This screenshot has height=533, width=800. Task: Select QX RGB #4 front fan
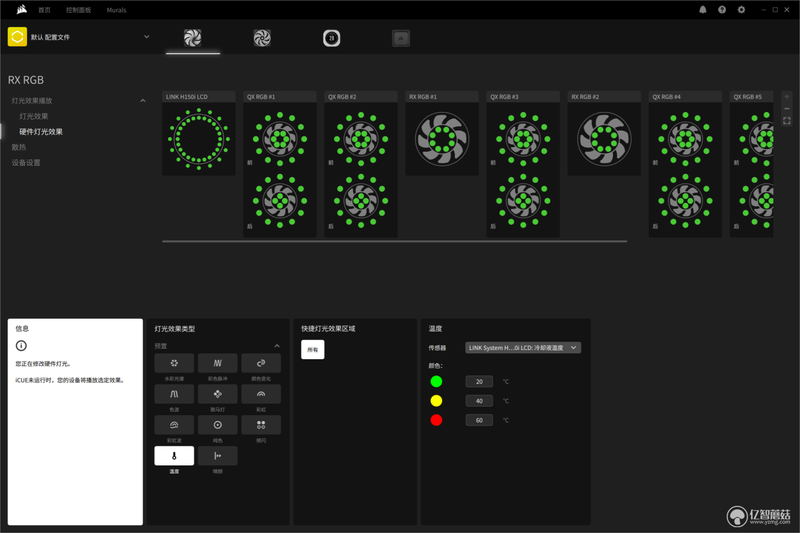tap(685, 139)
